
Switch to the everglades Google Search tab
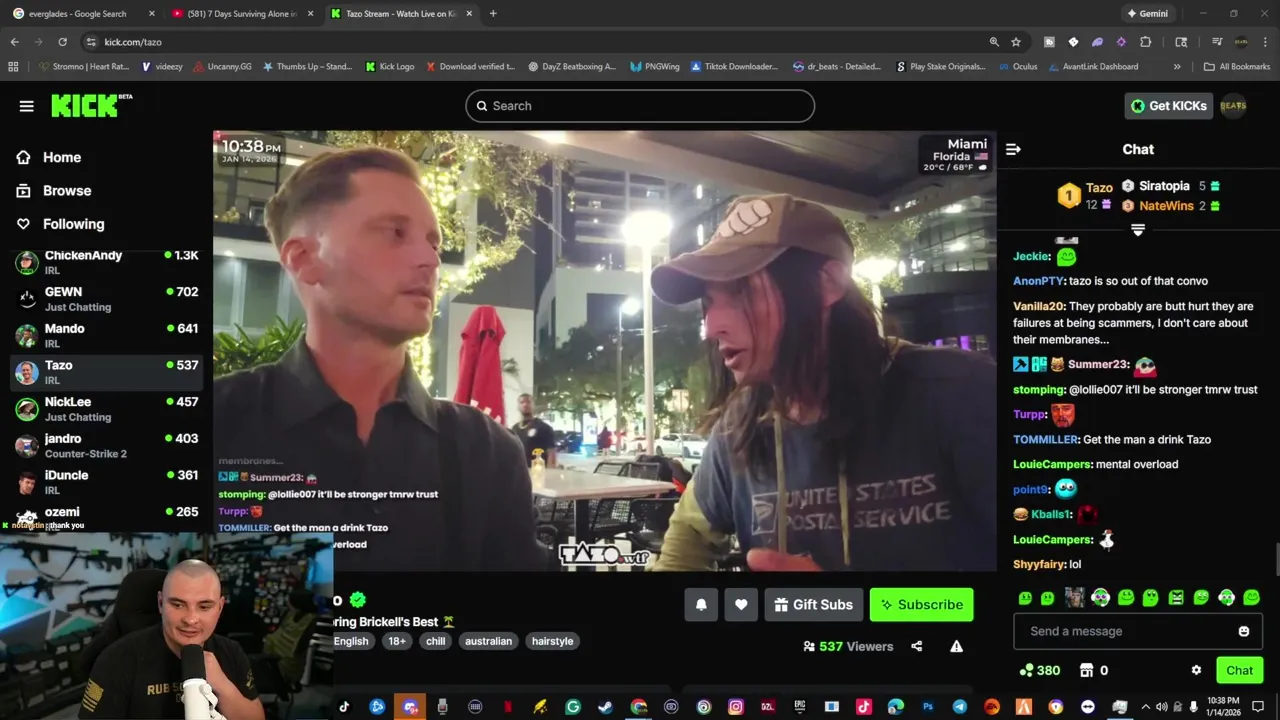(x=84, y=14)
